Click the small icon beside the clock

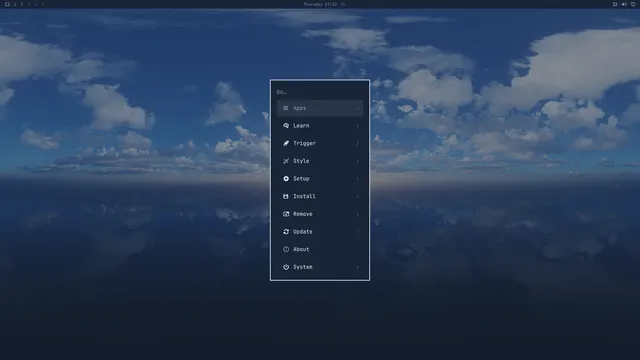pos(343,4)
